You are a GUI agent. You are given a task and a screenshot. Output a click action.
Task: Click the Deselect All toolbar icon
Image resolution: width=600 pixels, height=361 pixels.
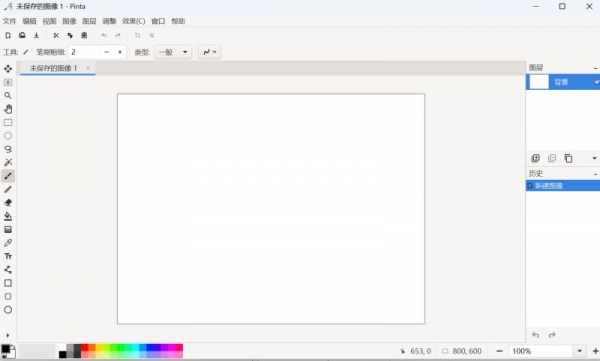152,35
